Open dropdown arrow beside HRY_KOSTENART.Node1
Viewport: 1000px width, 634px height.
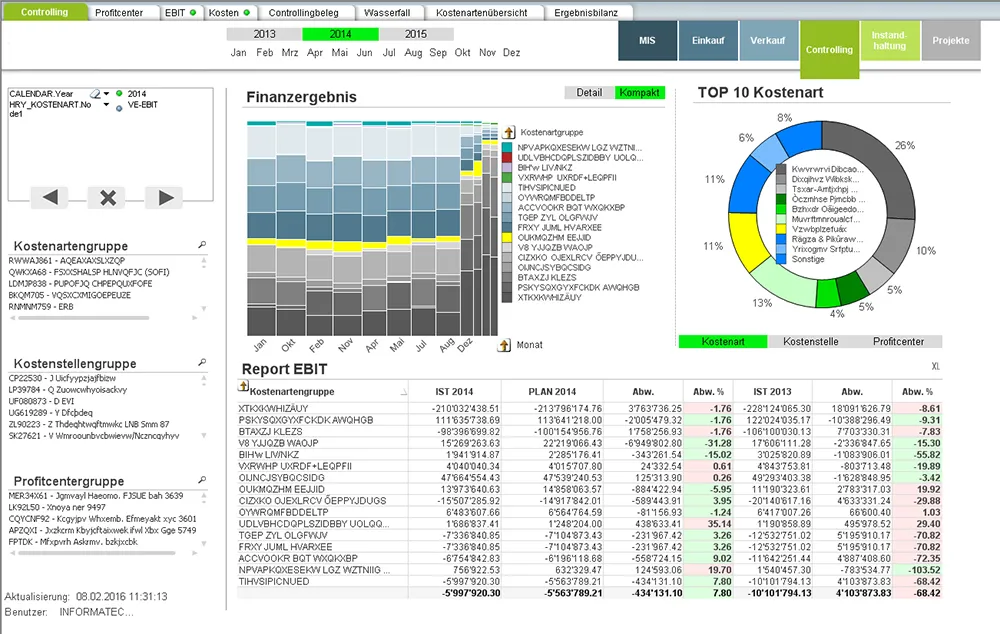[x=107, y=105]
